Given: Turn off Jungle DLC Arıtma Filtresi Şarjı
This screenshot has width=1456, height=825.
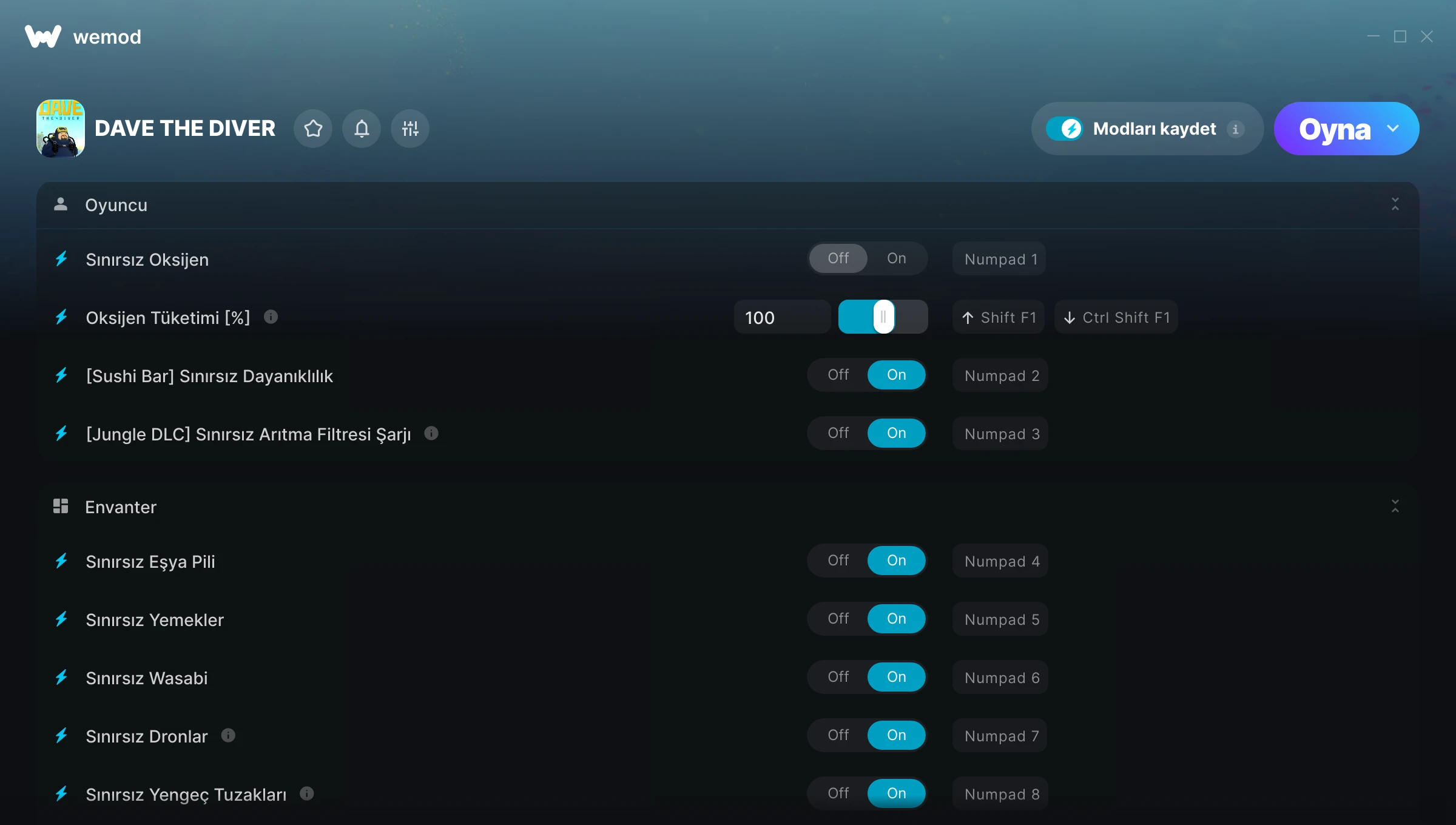Looking at the screenshot, I should click(x=838, y=433).
